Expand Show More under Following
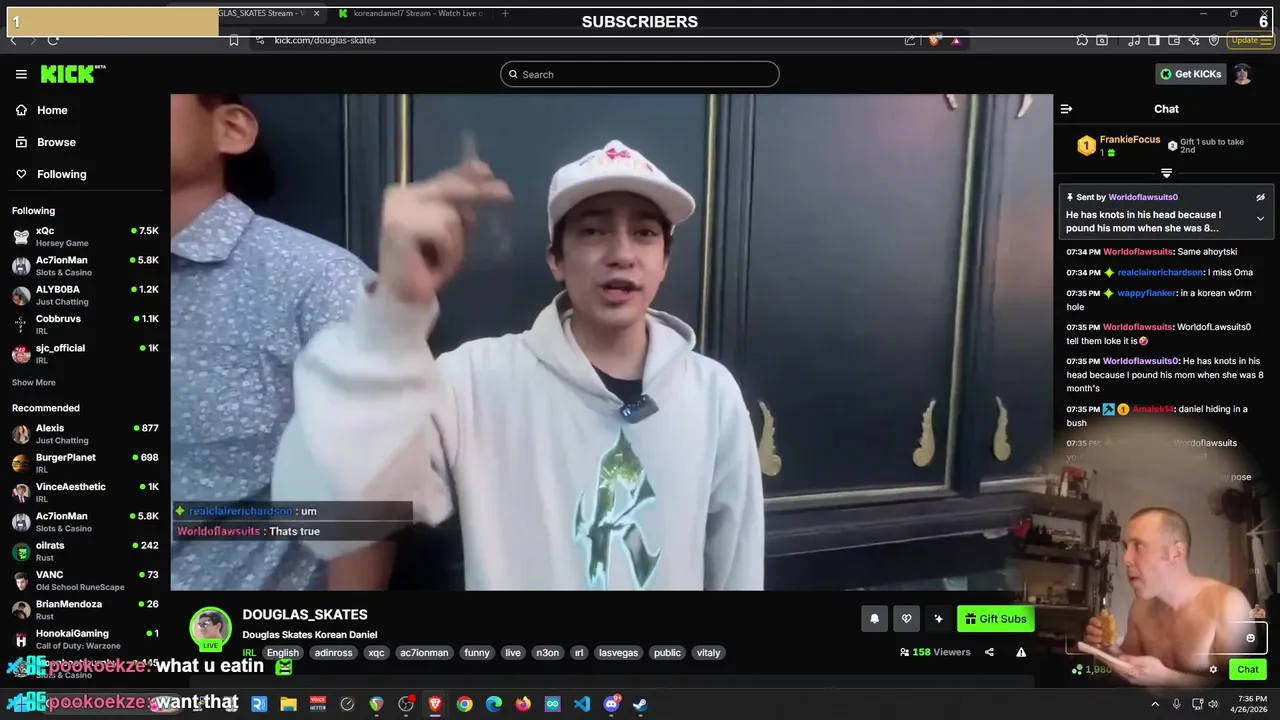Screen dimensions: 1280x720 [34, 383]
